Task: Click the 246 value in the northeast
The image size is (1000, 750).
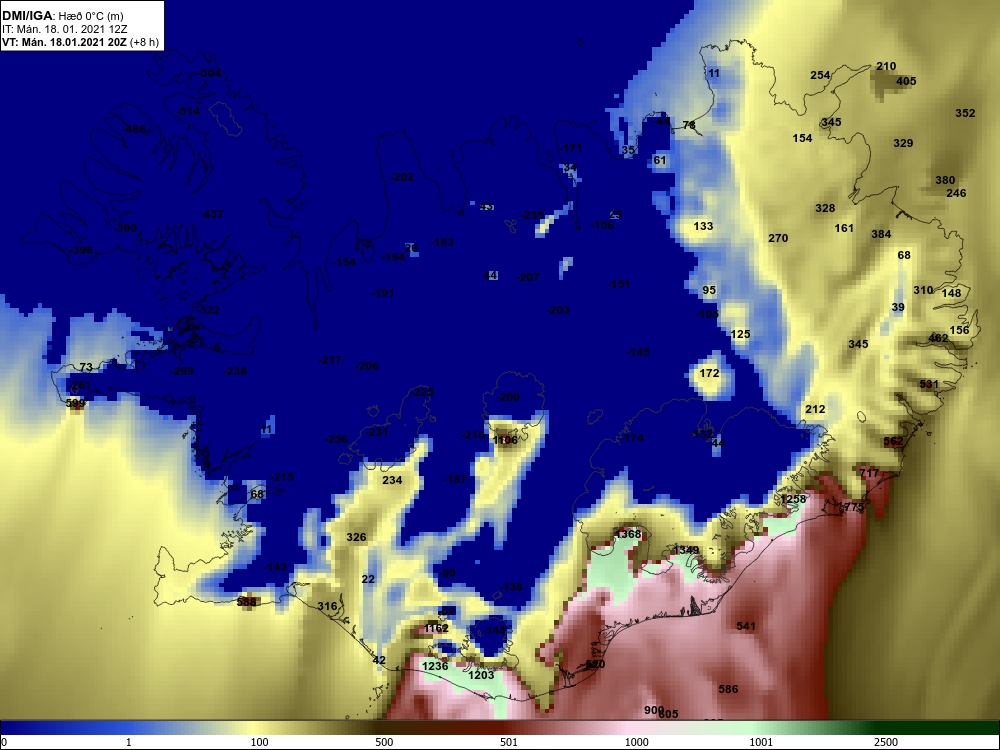Action: tap(956, 193)
